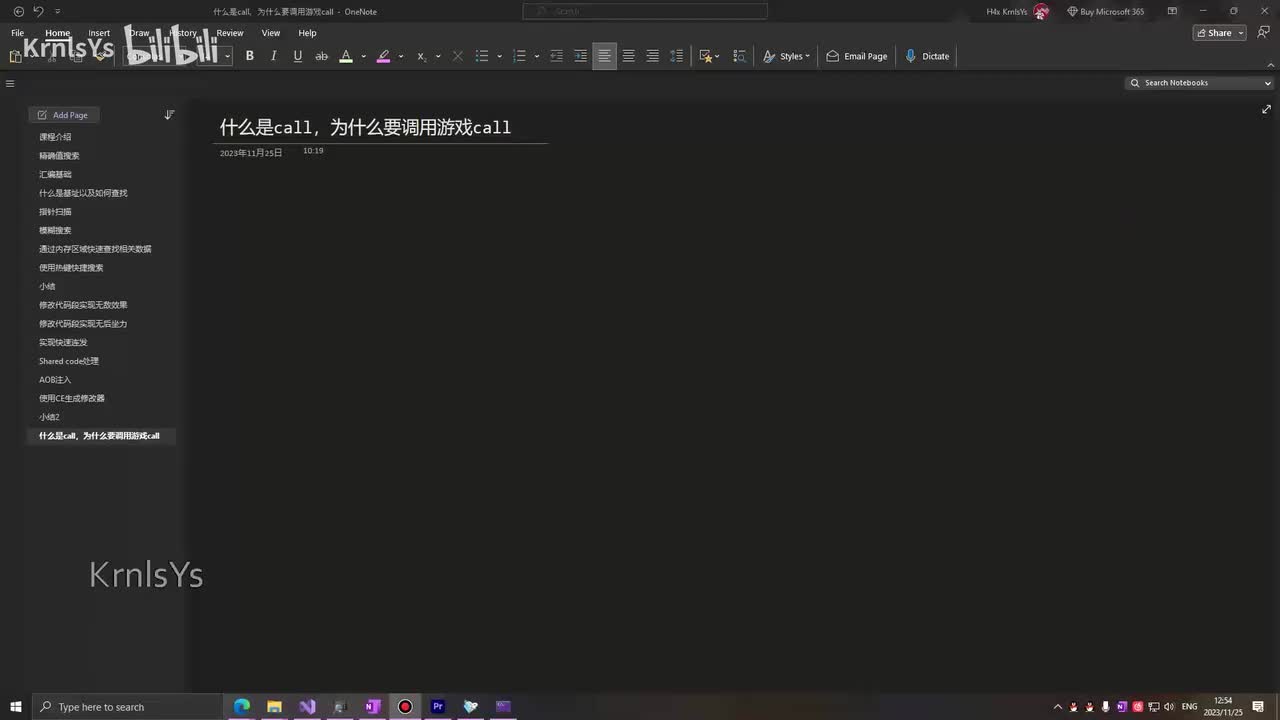Screen dimensions: 1280x720
Task: Open the numbering style dropdown arrow
Action: coord(537,56)
